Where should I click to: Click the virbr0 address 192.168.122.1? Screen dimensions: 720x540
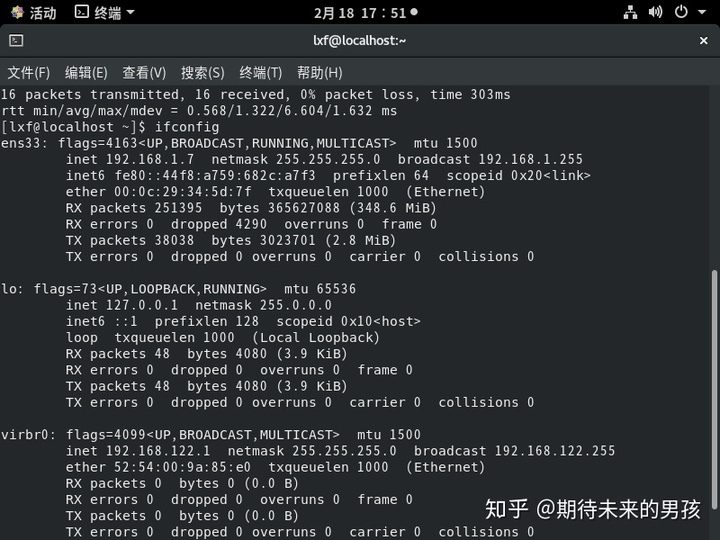[158, 451]
